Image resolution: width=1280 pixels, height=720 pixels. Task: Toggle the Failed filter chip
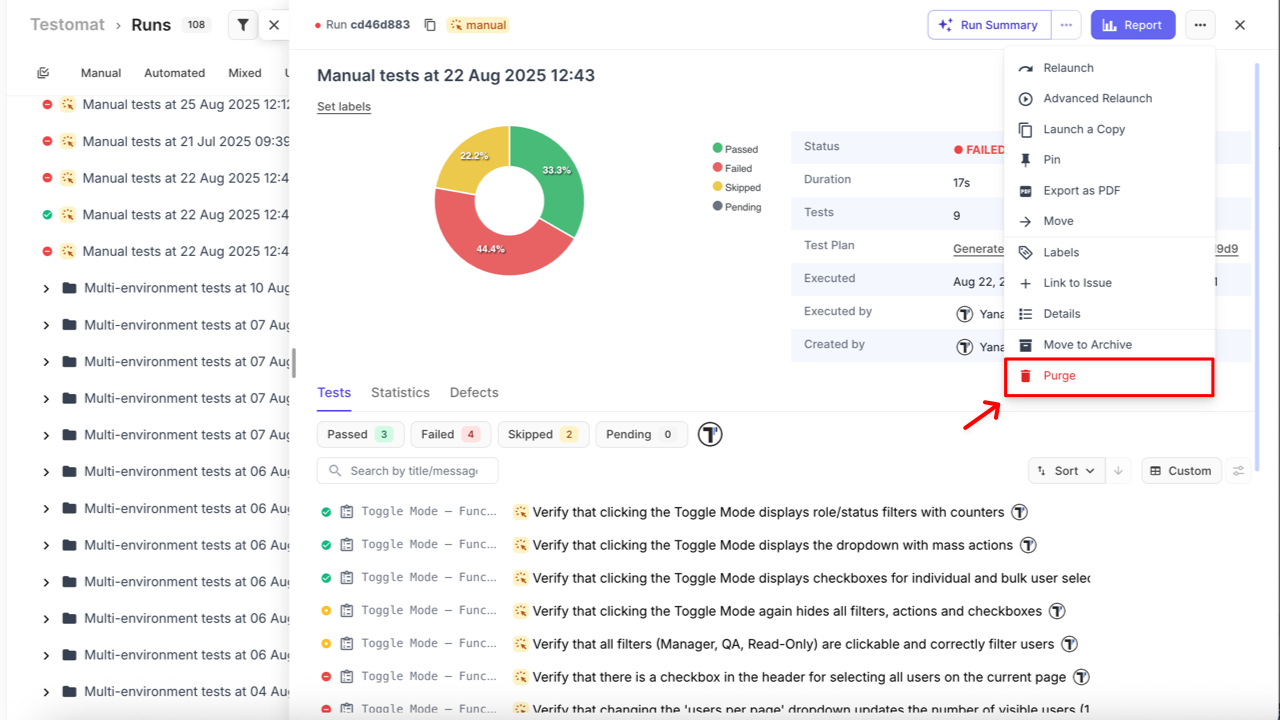[450, 434]
